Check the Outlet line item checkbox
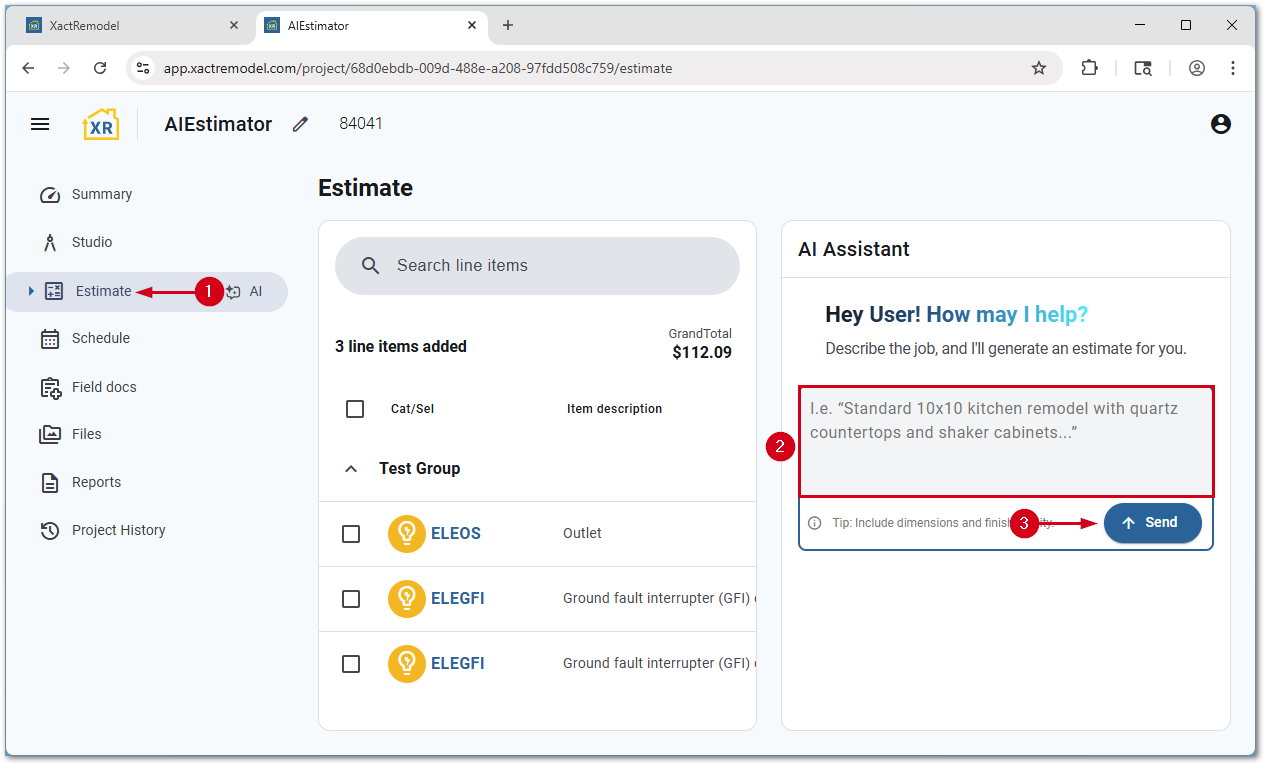Viewport: 1265px width, 765px height. tap(351, 534)
